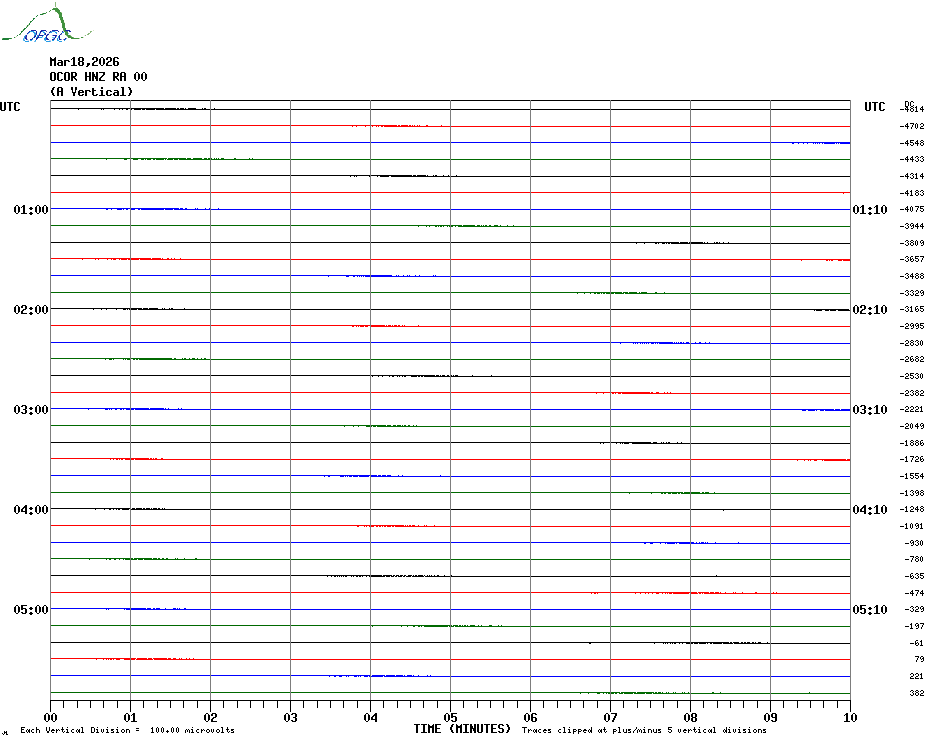Click the 04:10 time label on right
The image size is (930, 744).
pyautogui.click(x=869, y=510)
